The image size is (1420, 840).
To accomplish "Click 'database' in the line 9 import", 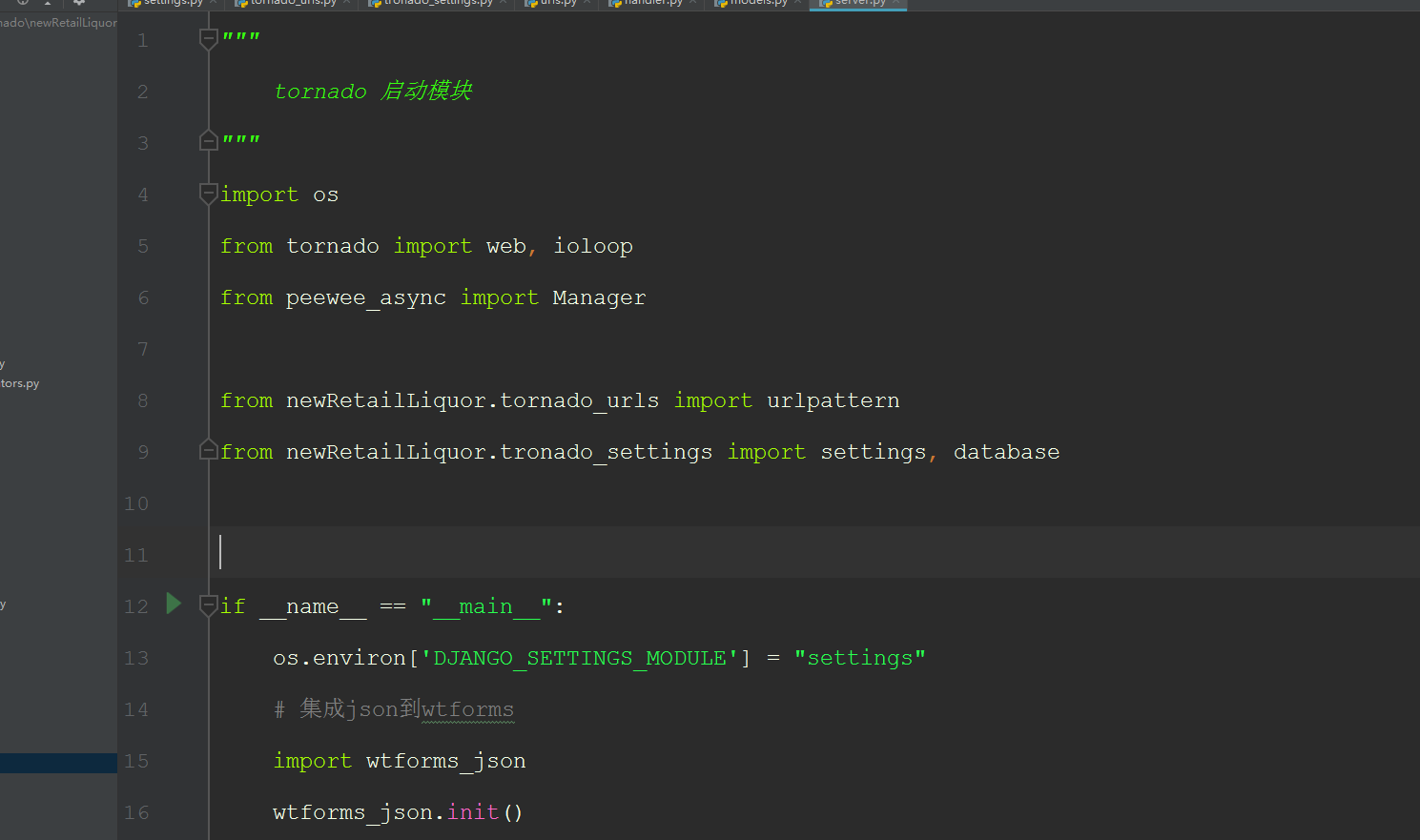I will tap(1007, 452).
